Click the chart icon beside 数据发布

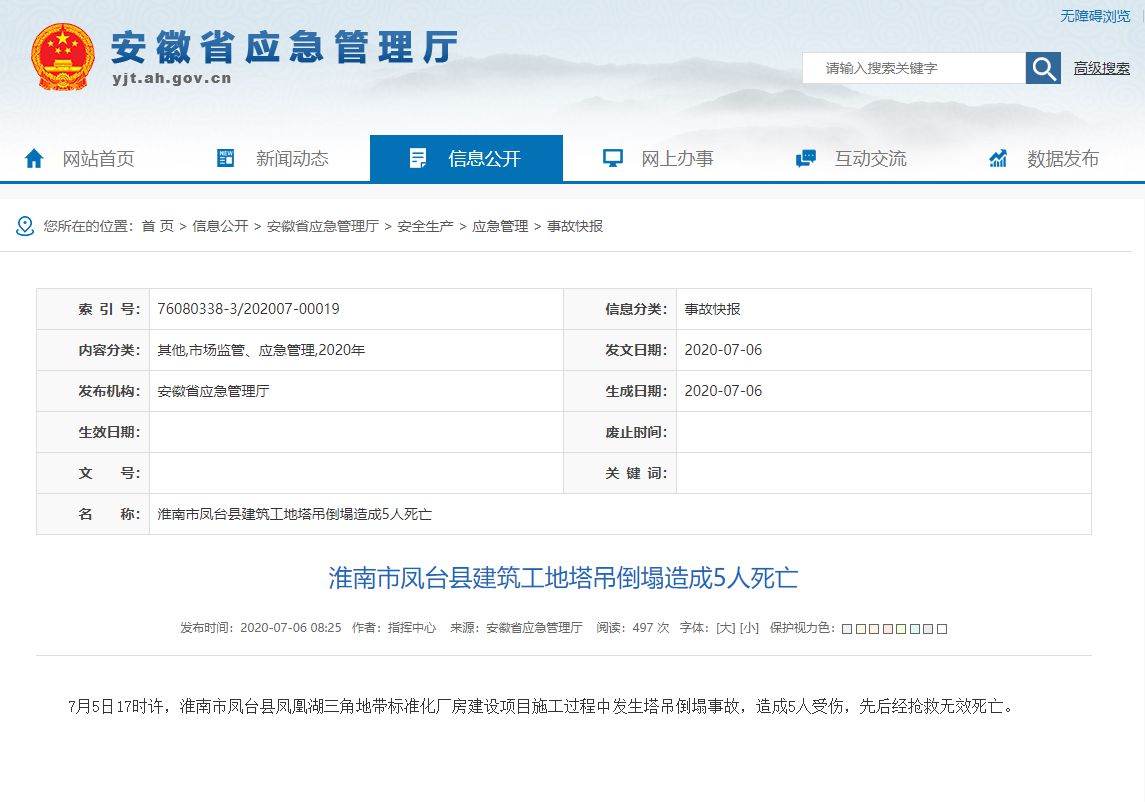point(998,158)
